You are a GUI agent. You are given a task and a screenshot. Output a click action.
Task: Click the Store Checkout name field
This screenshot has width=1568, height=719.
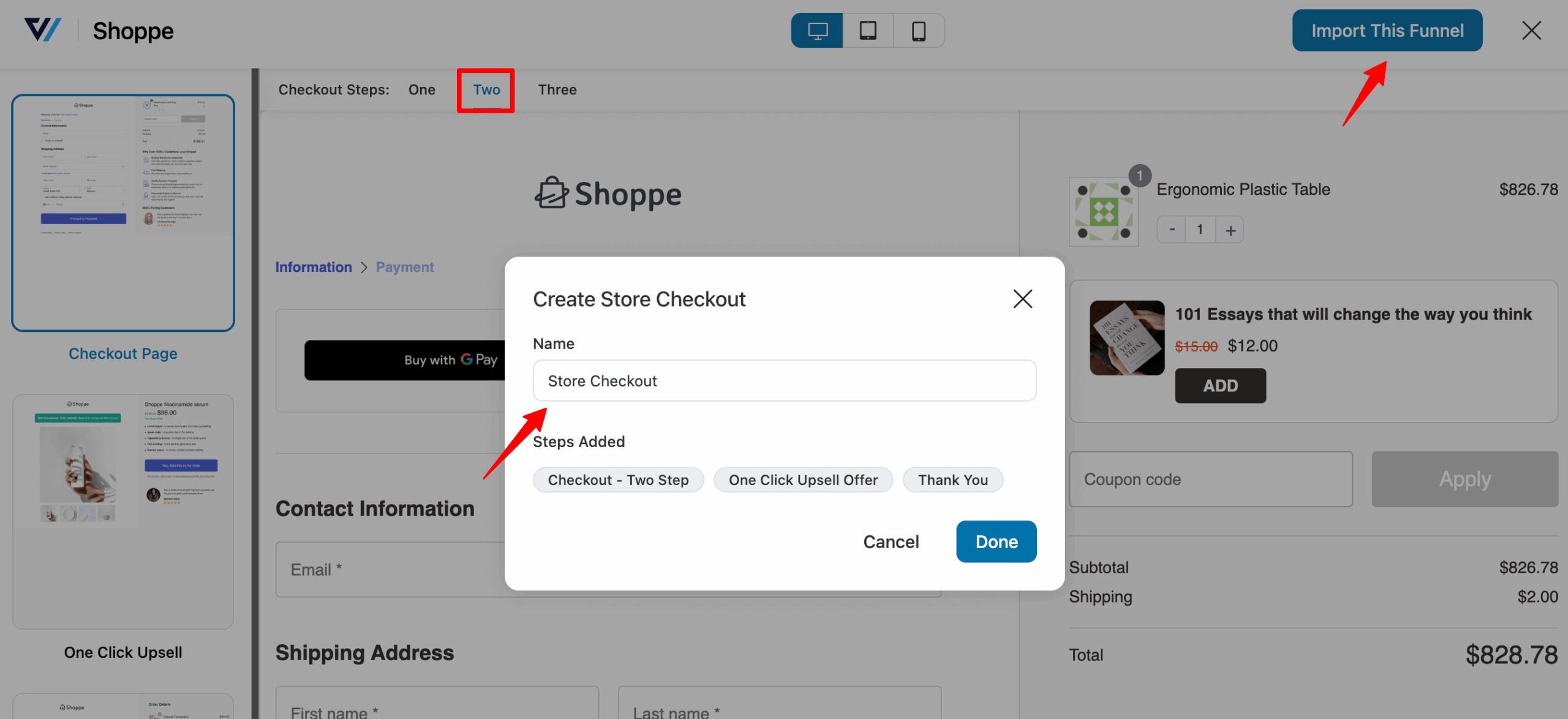(784, 381)
